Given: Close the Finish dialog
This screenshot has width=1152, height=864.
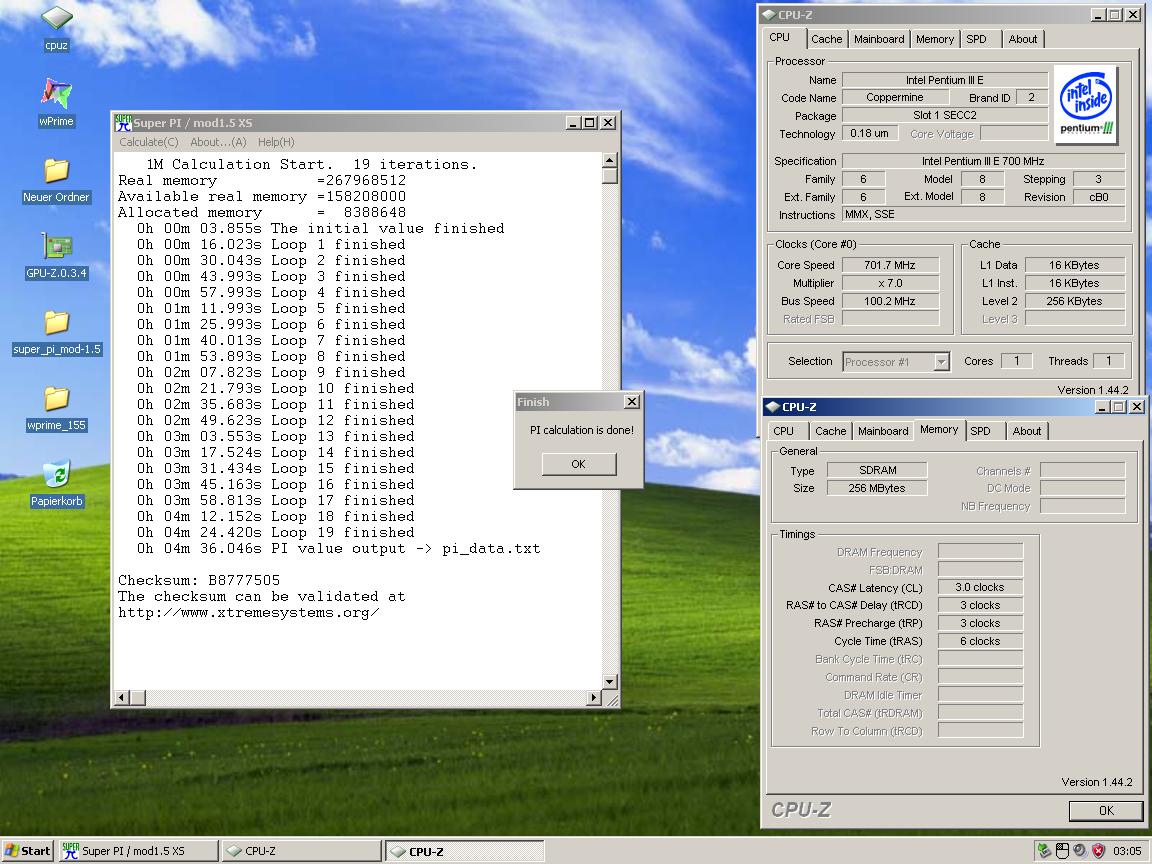Looking at the screenshot, I should pos(631,401).
